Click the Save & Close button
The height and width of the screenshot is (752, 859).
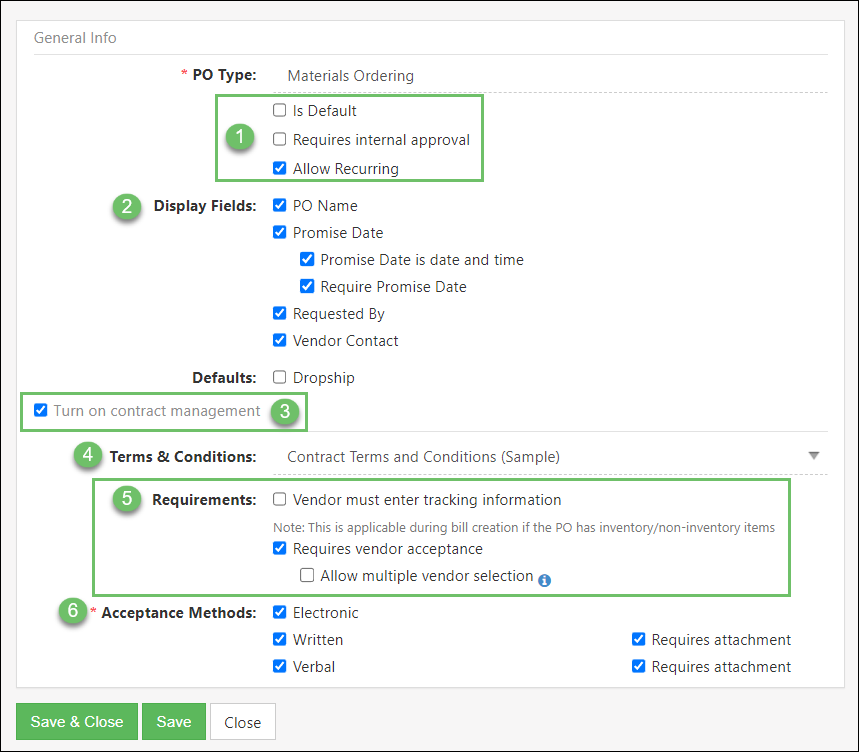coord(76,721)
